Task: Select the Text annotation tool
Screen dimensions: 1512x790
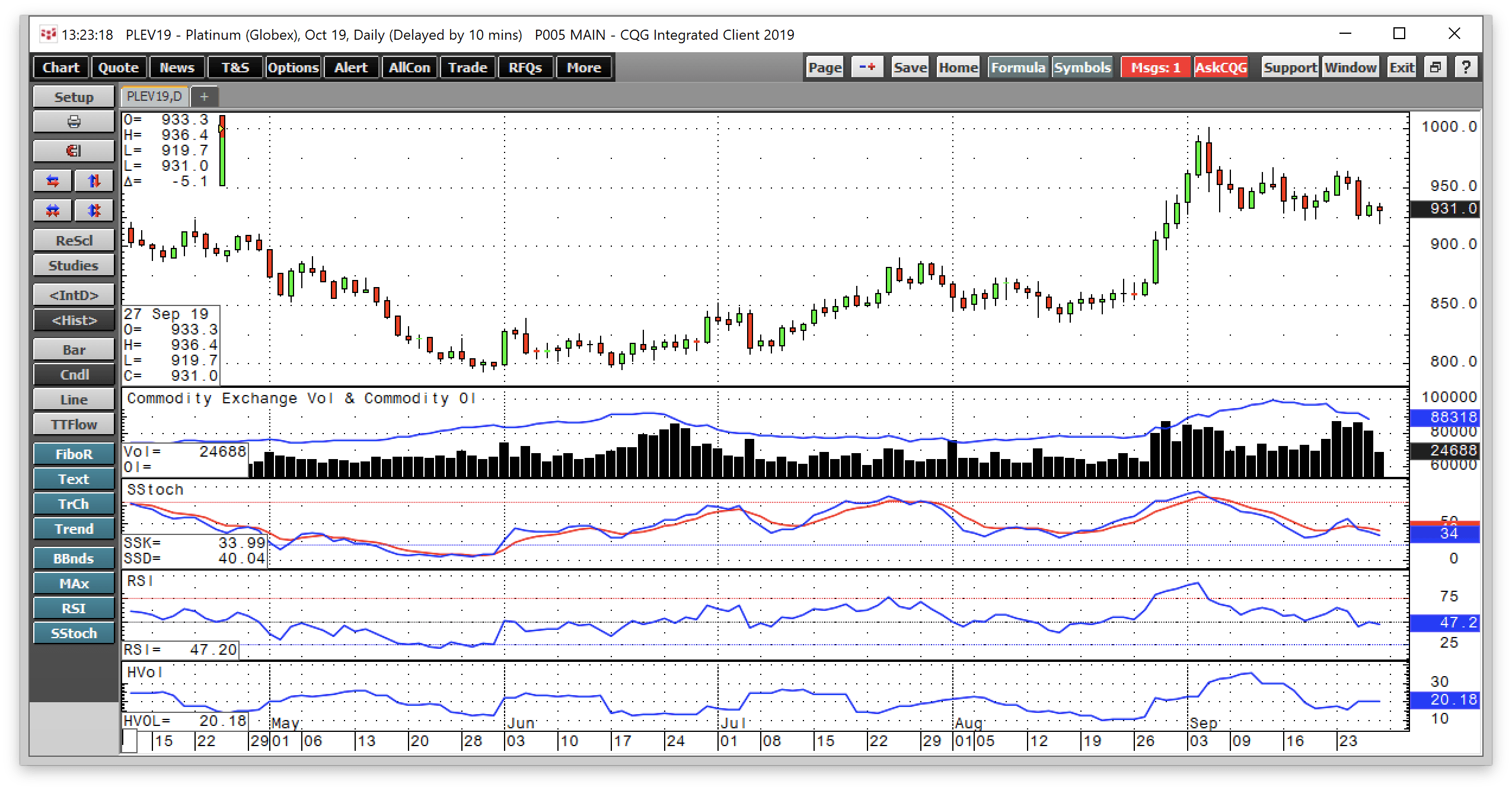Action: point(74,479)
